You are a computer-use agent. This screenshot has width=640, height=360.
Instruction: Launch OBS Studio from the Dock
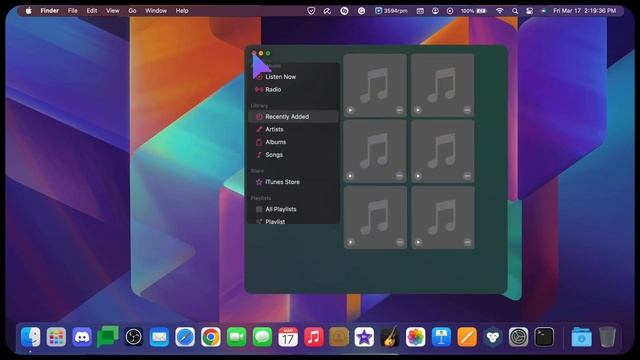pos(133,337)
